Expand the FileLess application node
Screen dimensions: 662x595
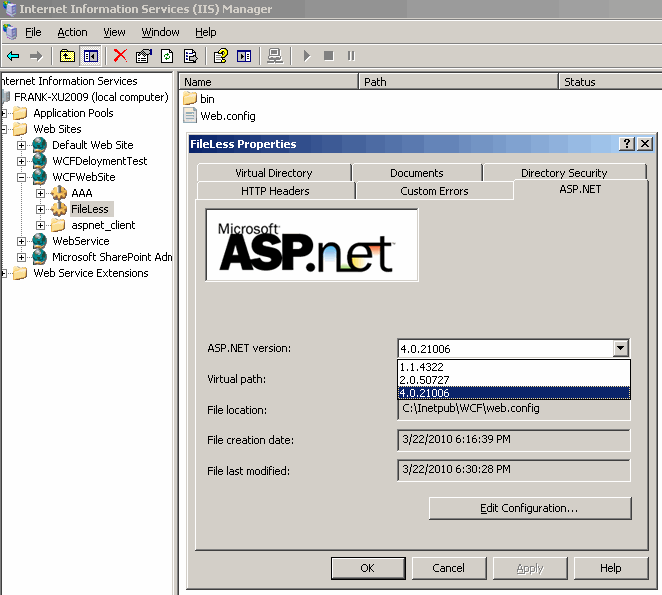click(x=41, y=209)
